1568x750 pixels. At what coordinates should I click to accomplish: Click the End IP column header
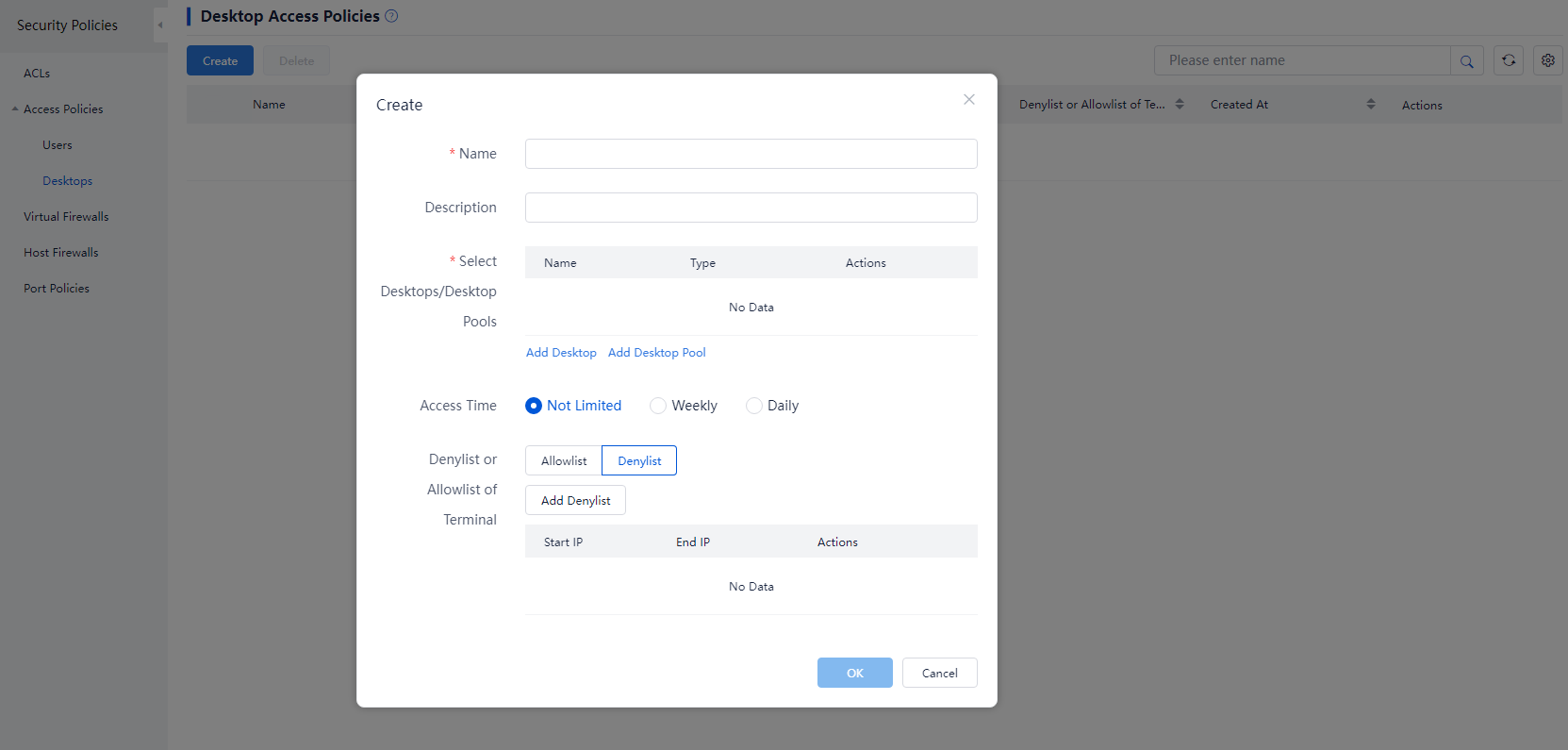[x=693, y=542]
